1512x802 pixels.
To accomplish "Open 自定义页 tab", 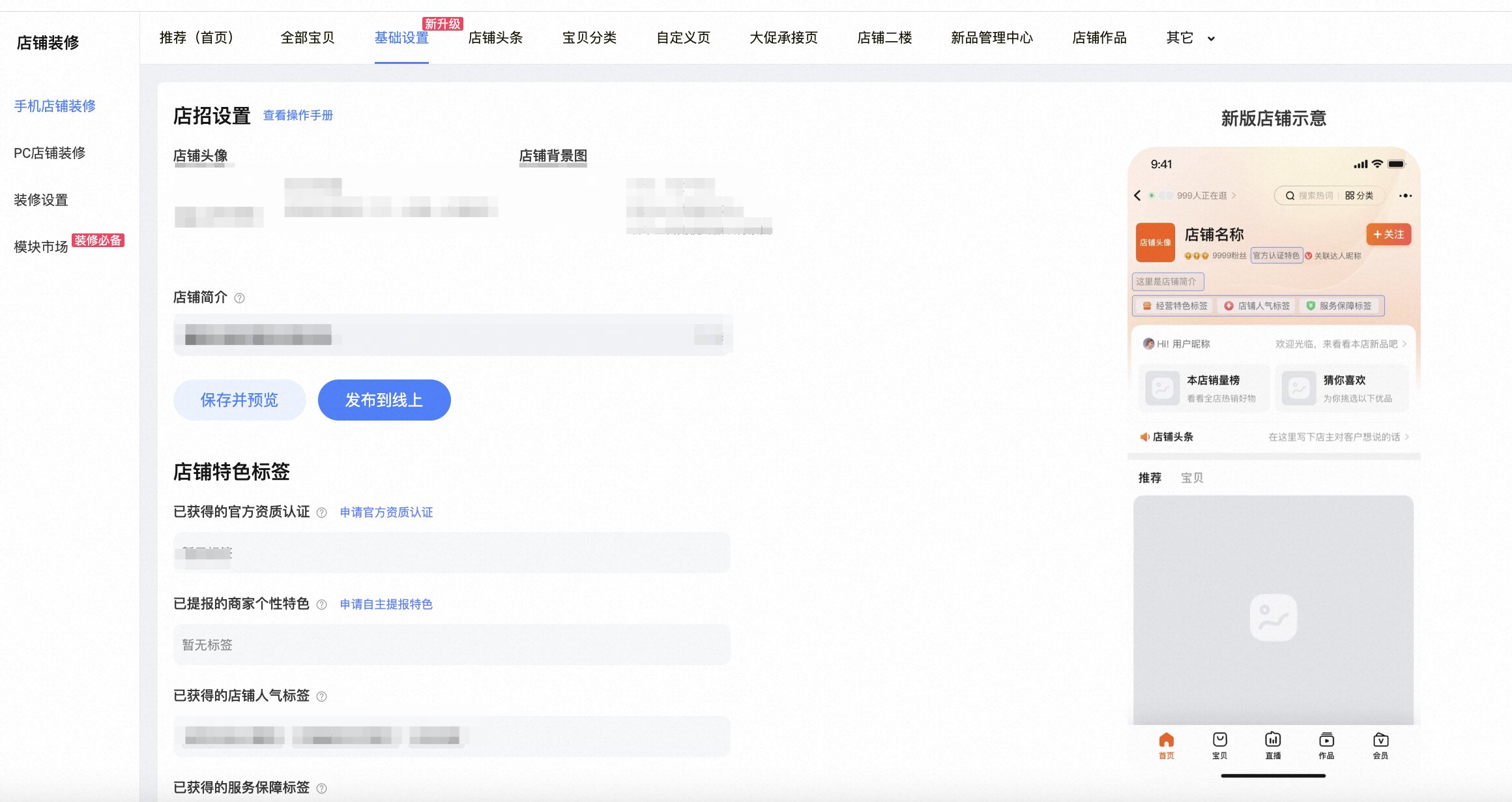I will tap(683, 38).
